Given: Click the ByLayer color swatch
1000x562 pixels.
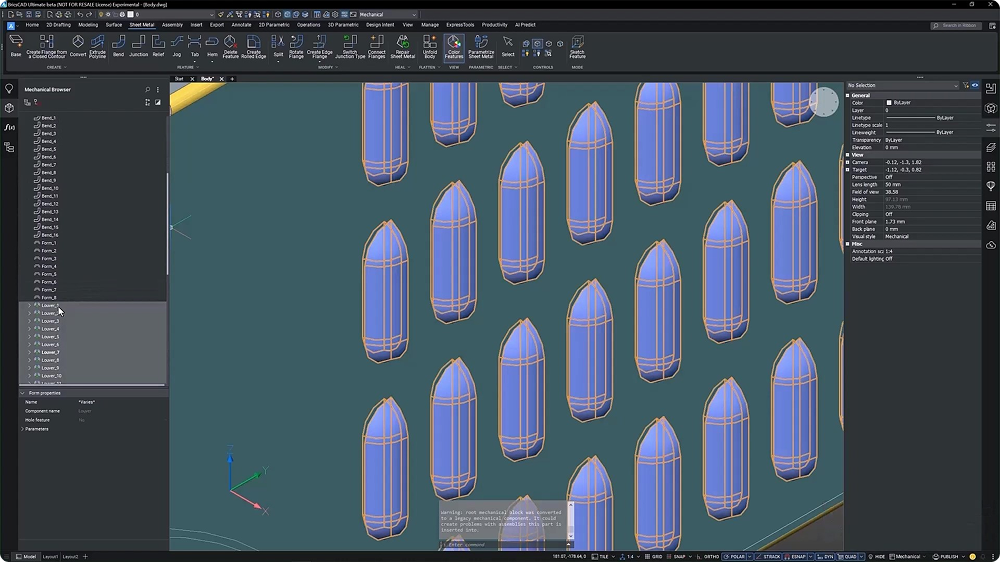Looking at the screenshot, I should pyautogui.click(x=889, y=103).
